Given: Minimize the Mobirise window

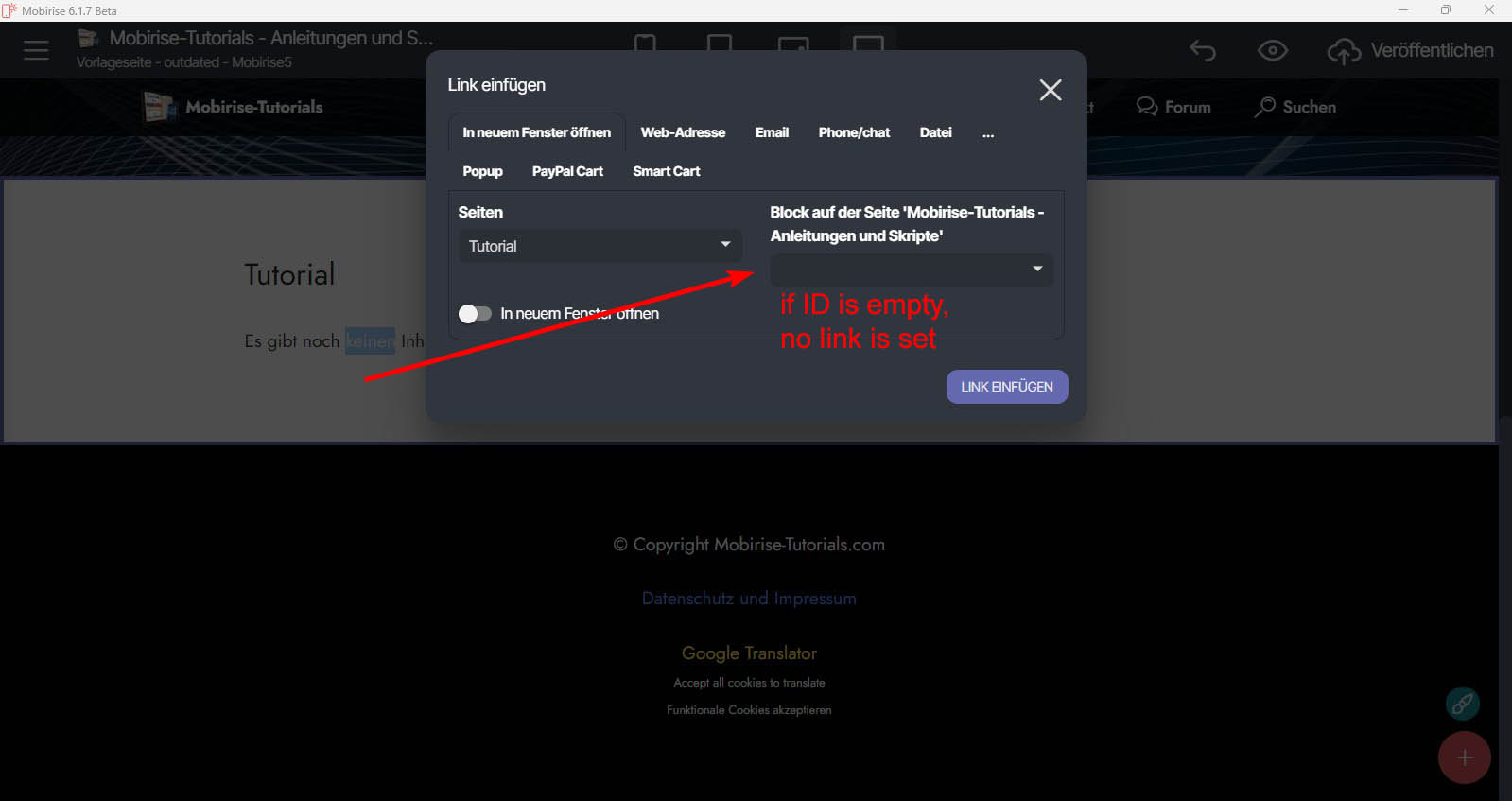Looking at the screenshot, I should [1403, 10].
